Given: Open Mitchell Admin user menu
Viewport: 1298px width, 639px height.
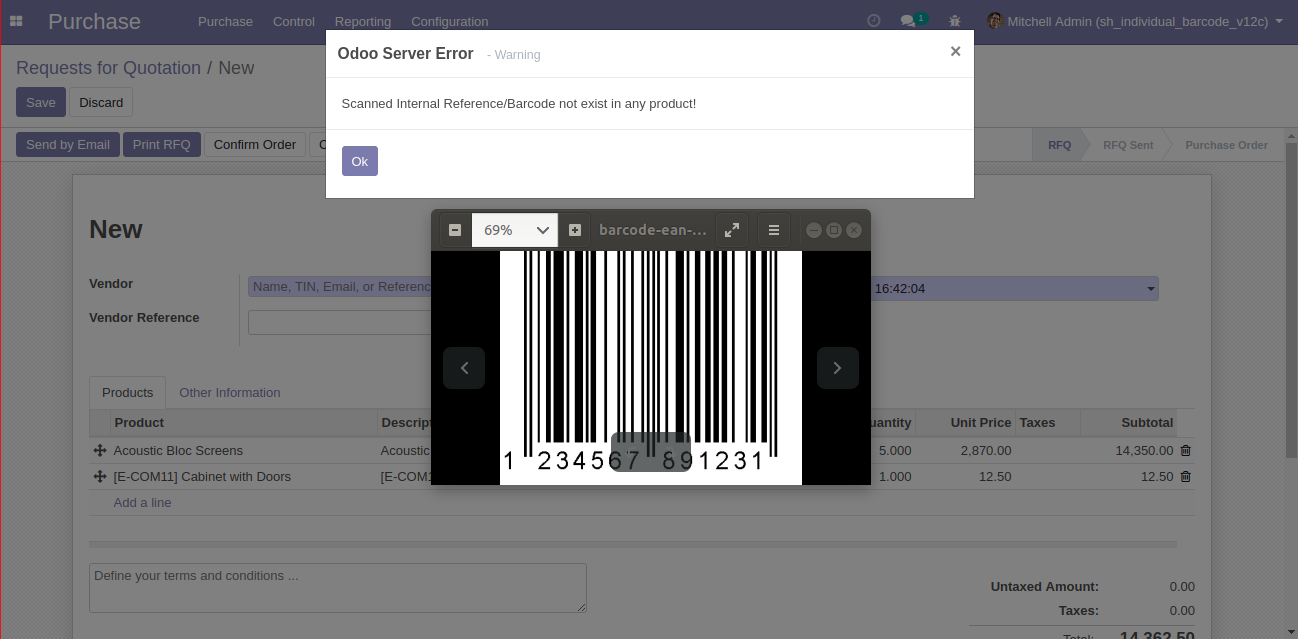Looking at the screenshot, I should (x=1134, y=21).
